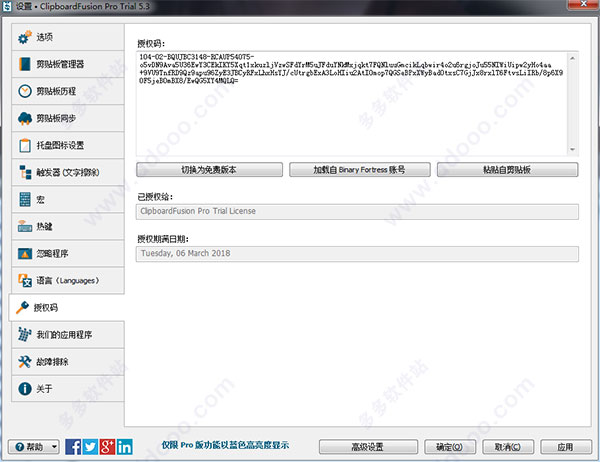
Task: Click 粘贴自剪贴板 button
Action: pyautogui.click(x=507, y=170)
